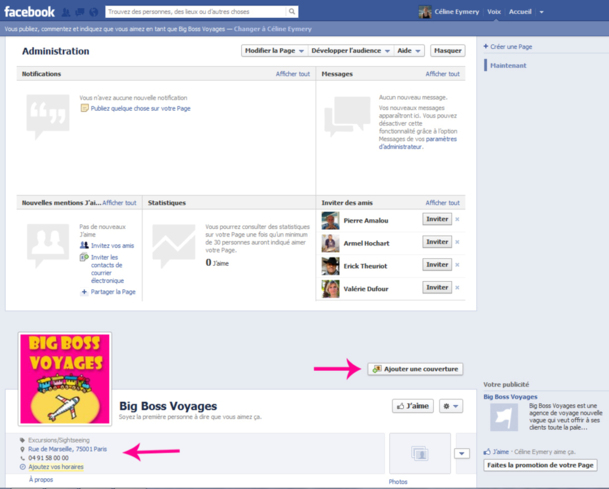Select Voix in the top navigation
This screenshot has height=489, width=609.
coord(493,12)
